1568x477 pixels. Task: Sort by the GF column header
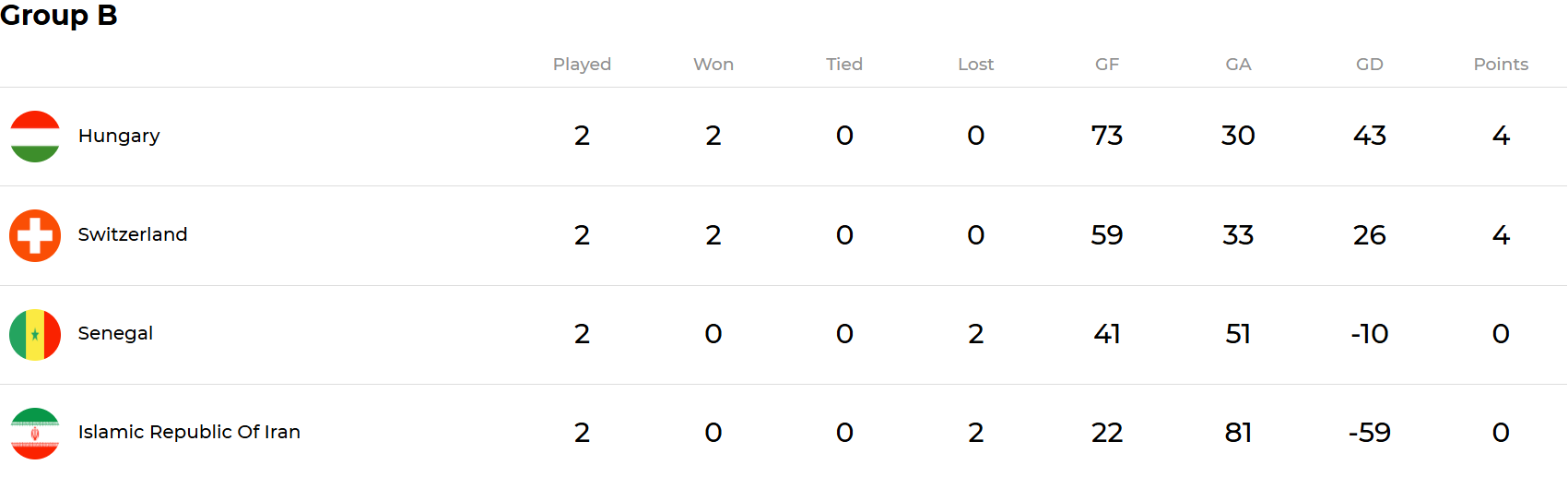click(1107, 64)
